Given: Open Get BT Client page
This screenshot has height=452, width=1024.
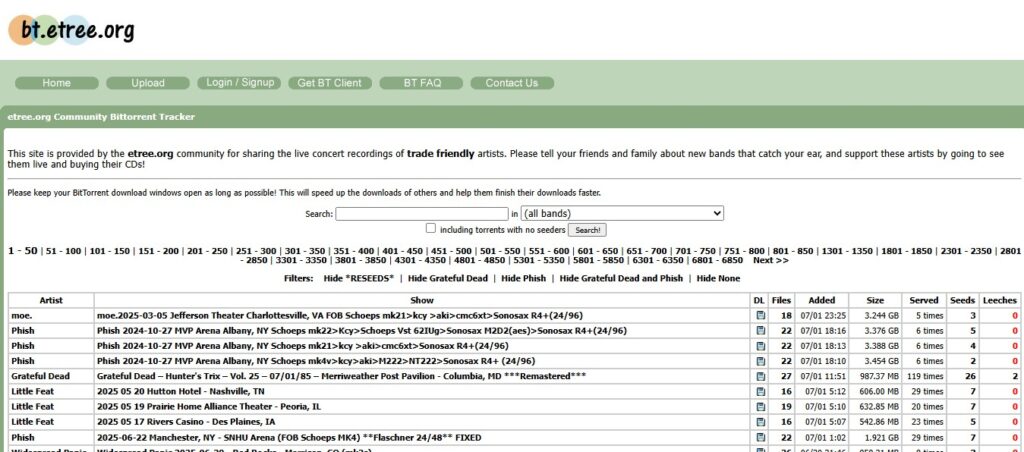Looking at the screenshot, I should pyautogui.click(x=330, y=83).
